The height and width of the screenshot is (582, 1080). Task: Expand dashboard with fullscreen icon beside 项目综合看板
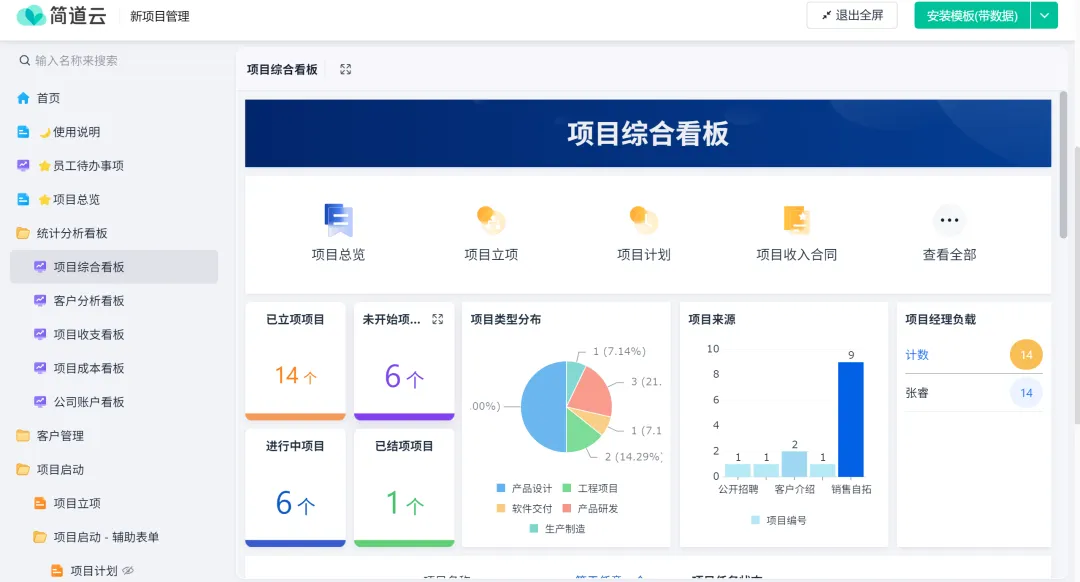(346, 69)
